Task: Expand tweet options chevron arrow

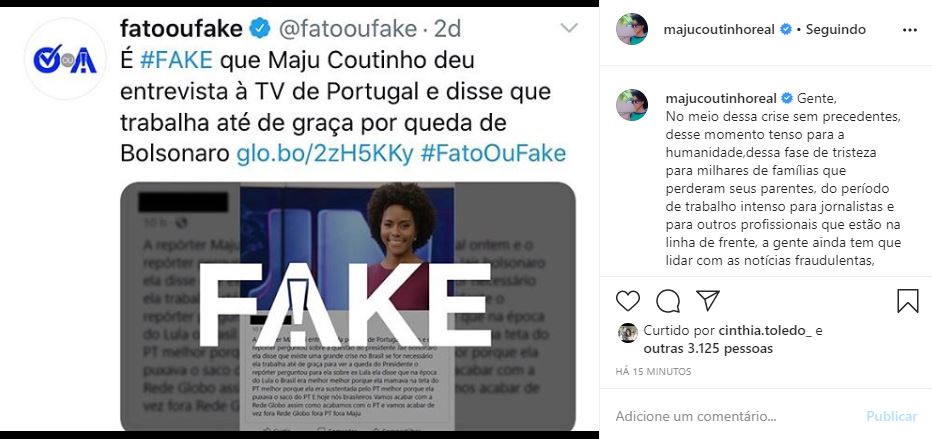Action: coord(569,28)
